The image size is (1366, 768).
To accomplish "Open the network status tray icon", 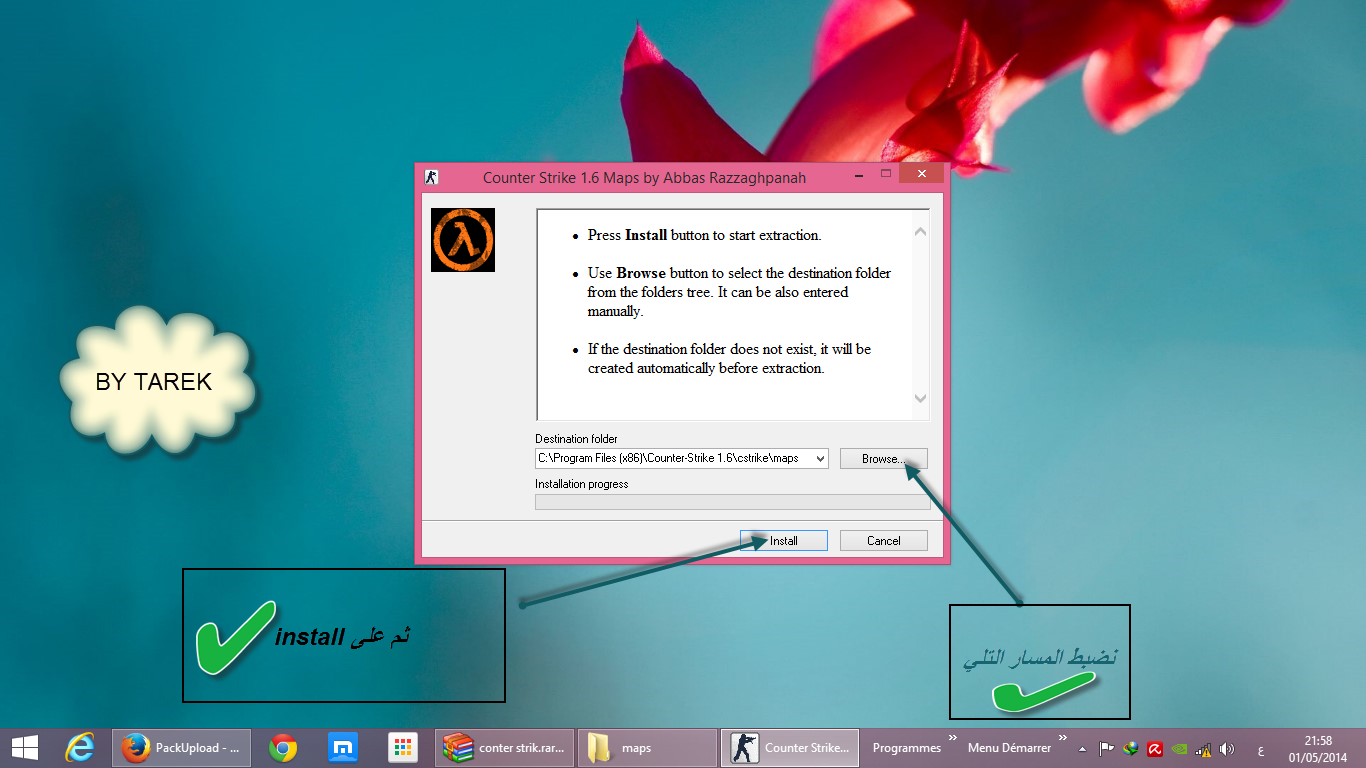I will pos(1204,748).
